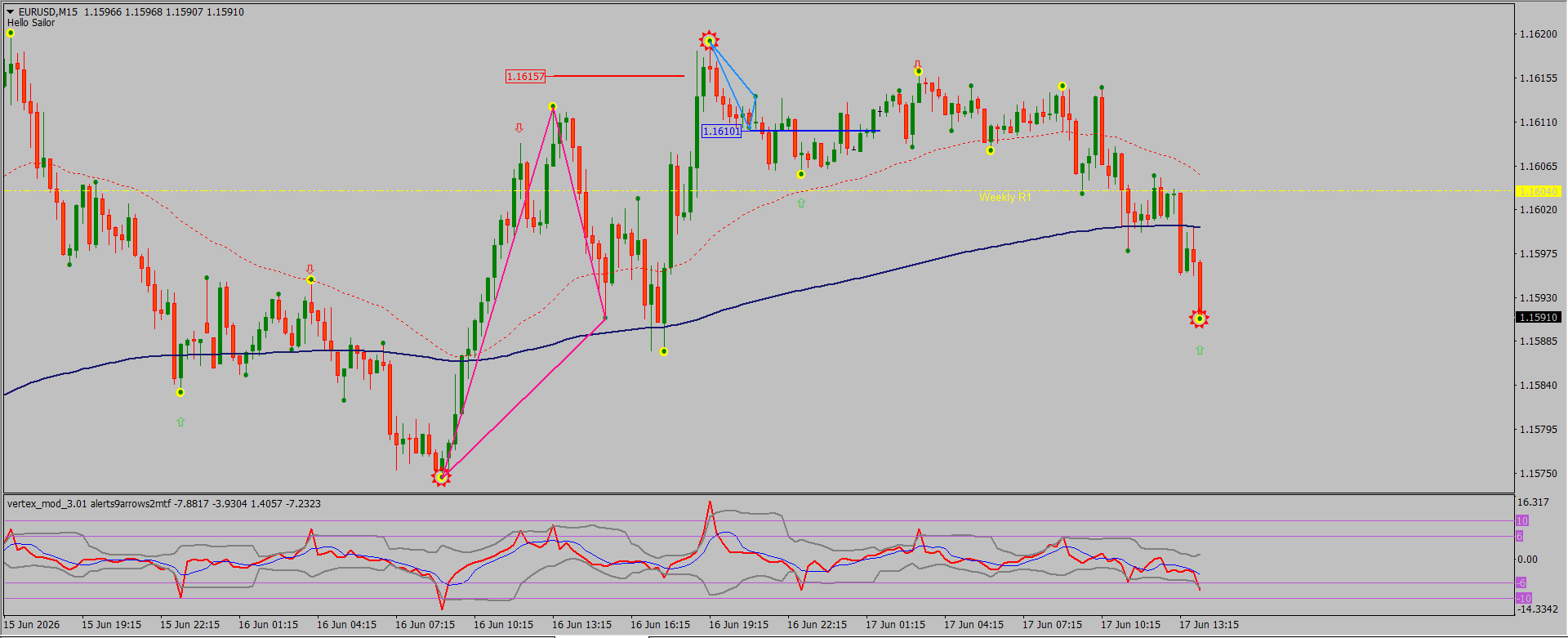
Task: Click the 16.317 maximum value of the indicator scale
Action: pos(1533,502)
